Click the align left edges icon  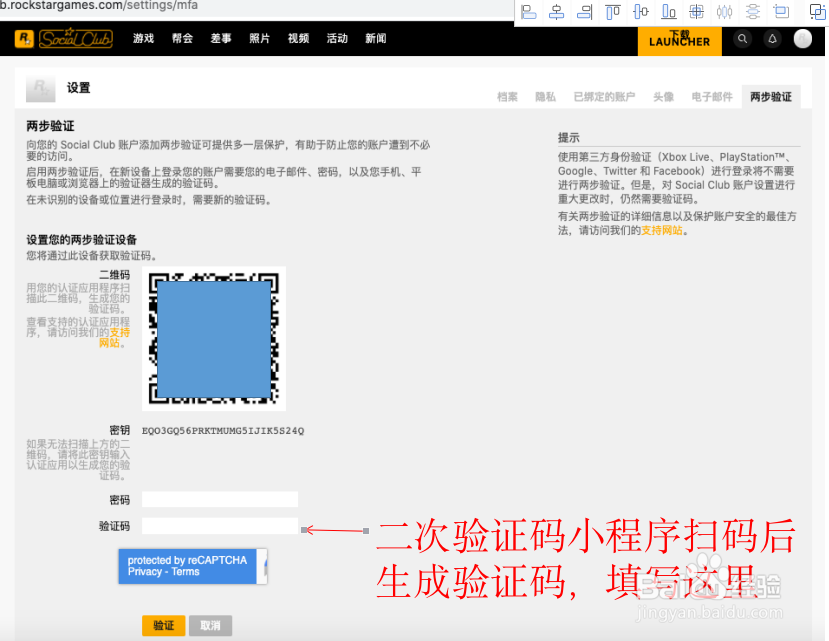[x=528, y=12]
